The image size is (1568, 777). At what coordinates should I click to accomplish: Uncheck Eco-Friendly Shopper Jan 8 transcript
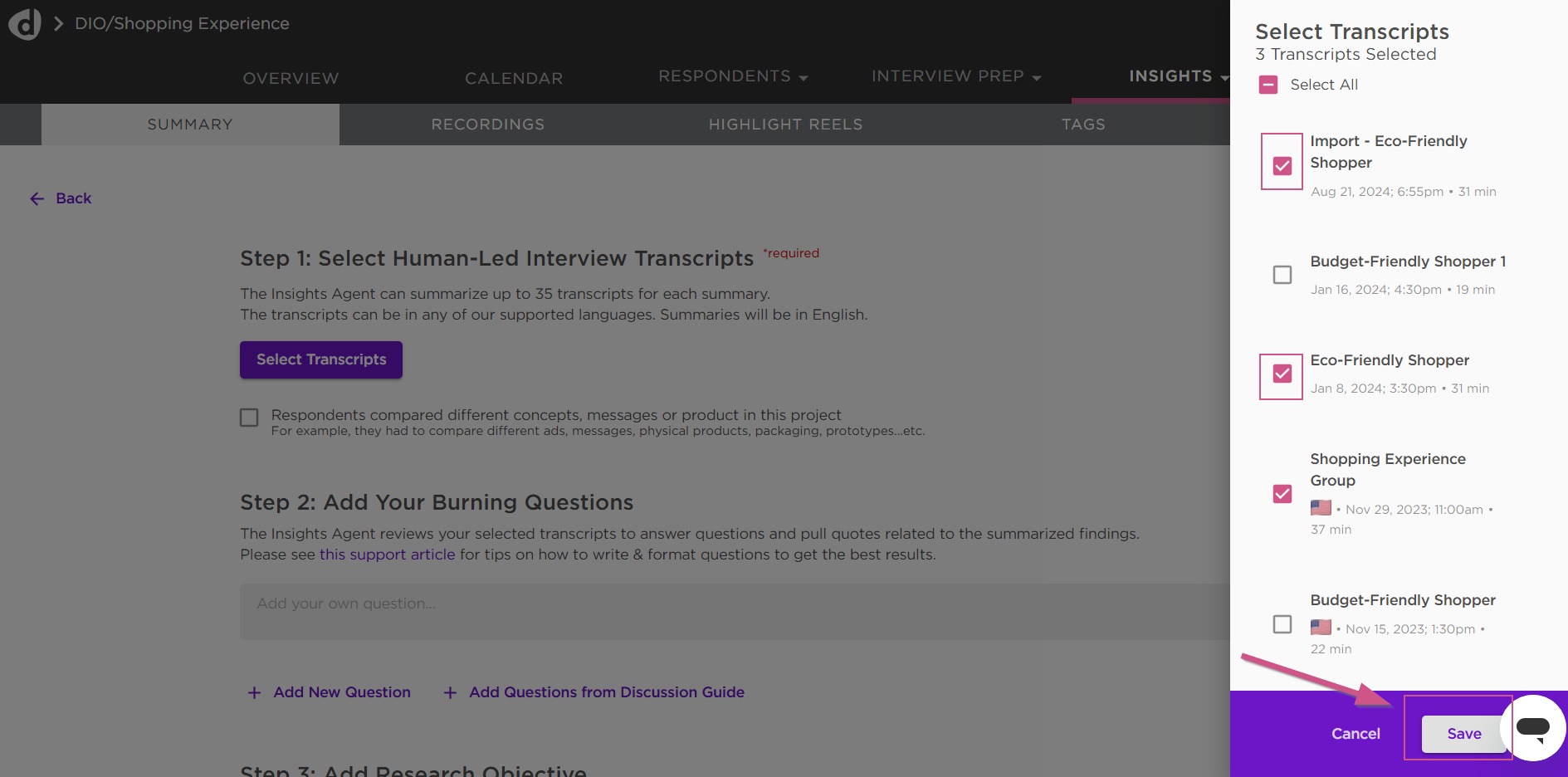pos(1282,374)
